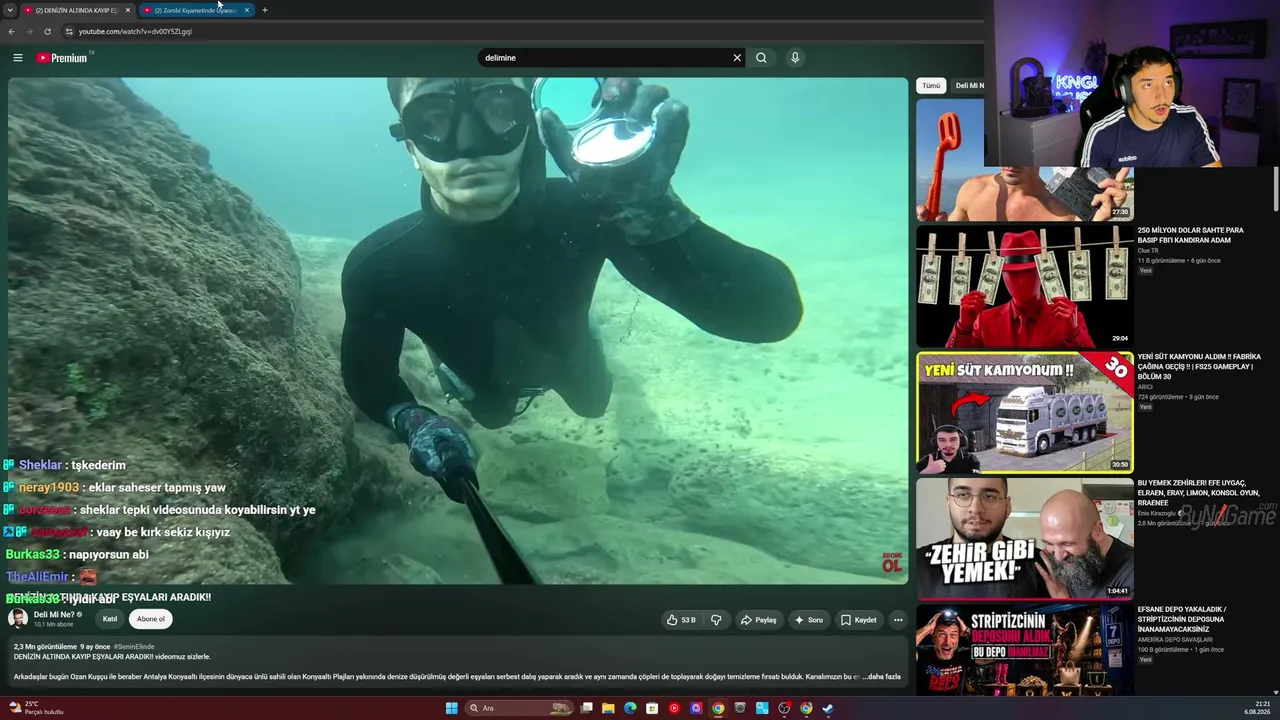1280x720 pixels.
Task: Switch to DENİZİN ALTINDA KAYIP tab
Action: click(x=76, y=10)
